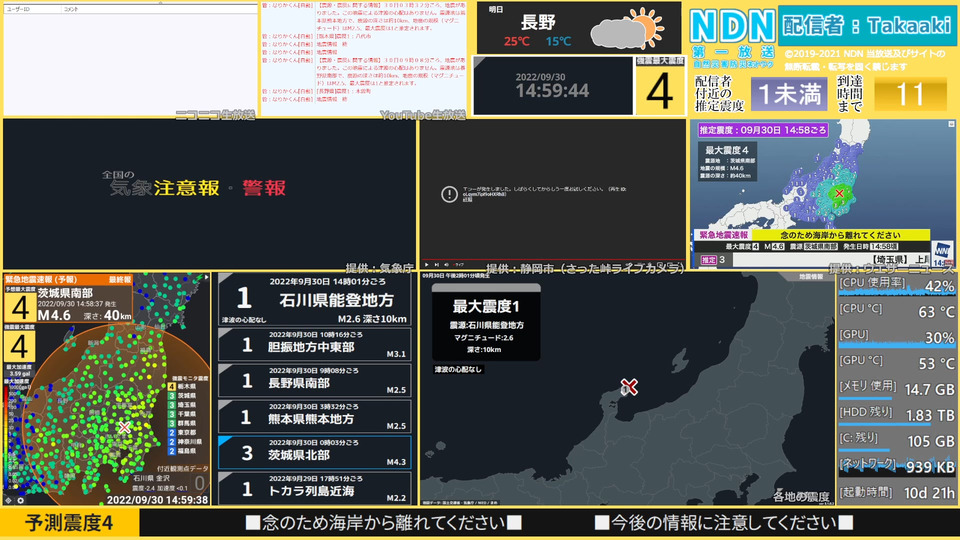The height and width of the screenshot is (540, 960).
Task: Click the ユーザーID column header
Action: [18, 9]
